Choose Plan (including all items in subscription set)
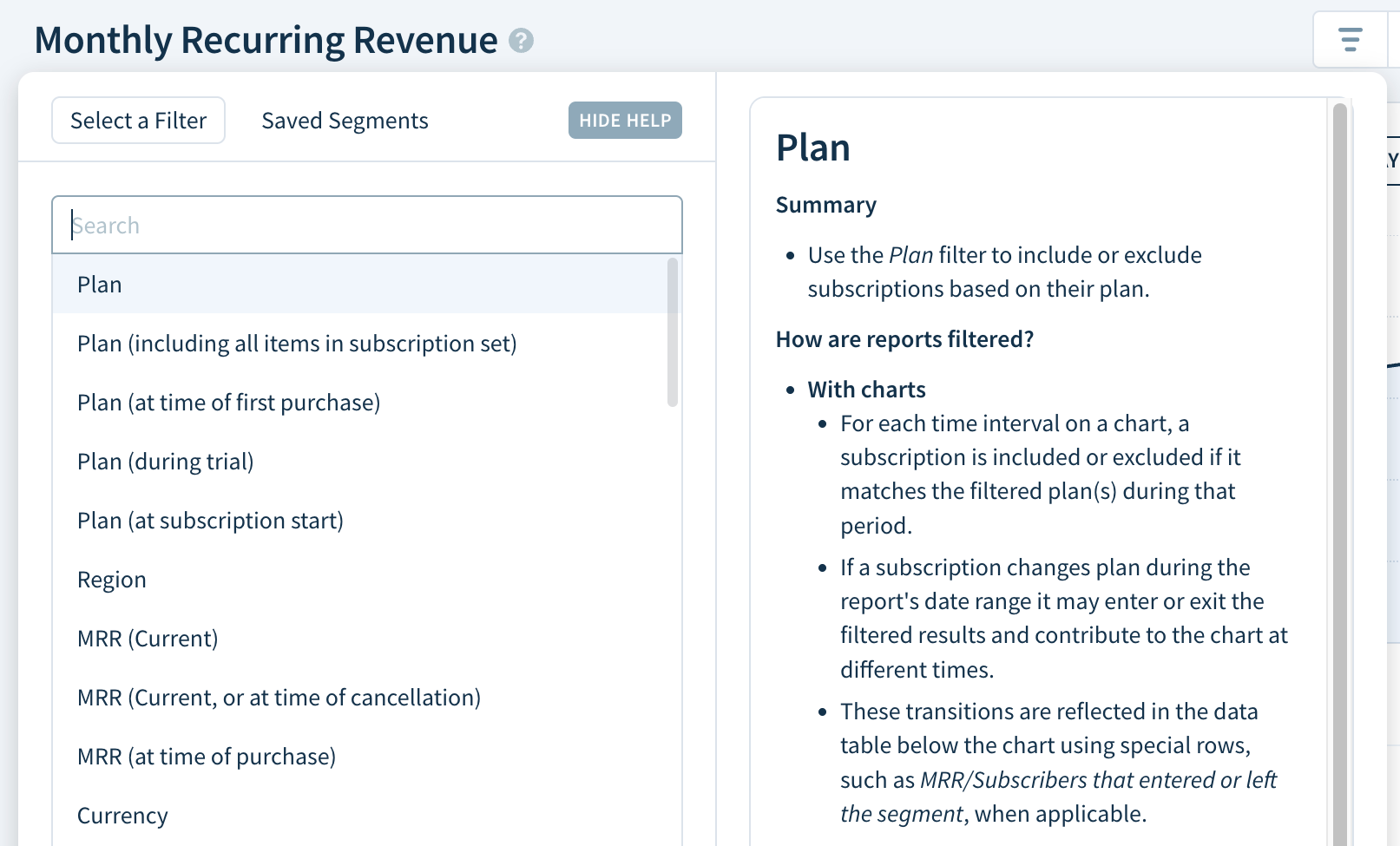Viewport: 1400px width, 846px height. (296, 343)
